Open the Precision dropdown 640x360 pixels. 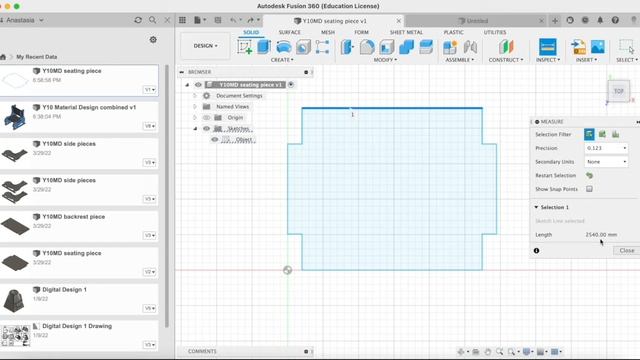pos(606,148)
